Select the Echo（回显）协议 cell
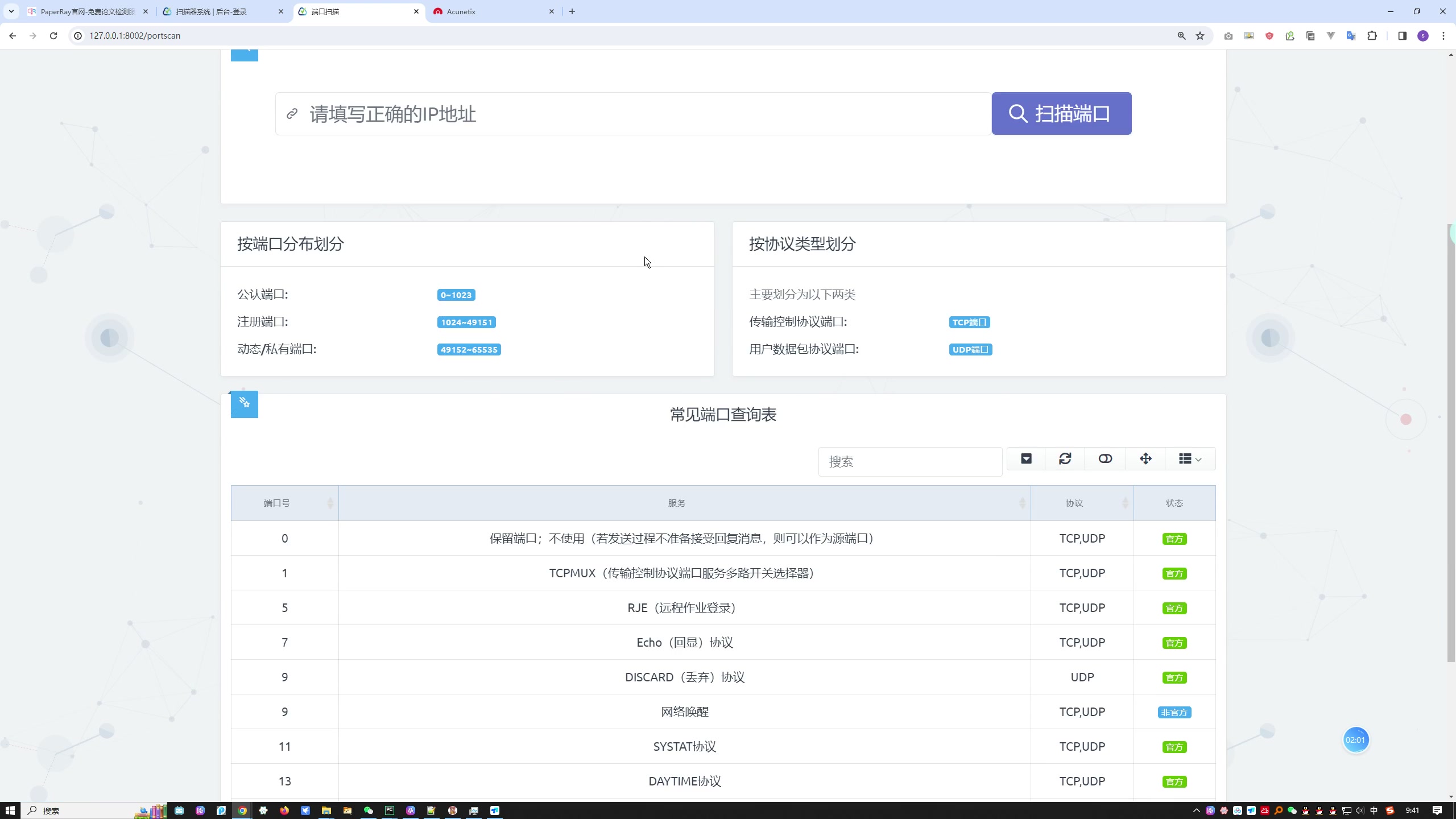The image size is (1456, 819). [x=684, y=643]
